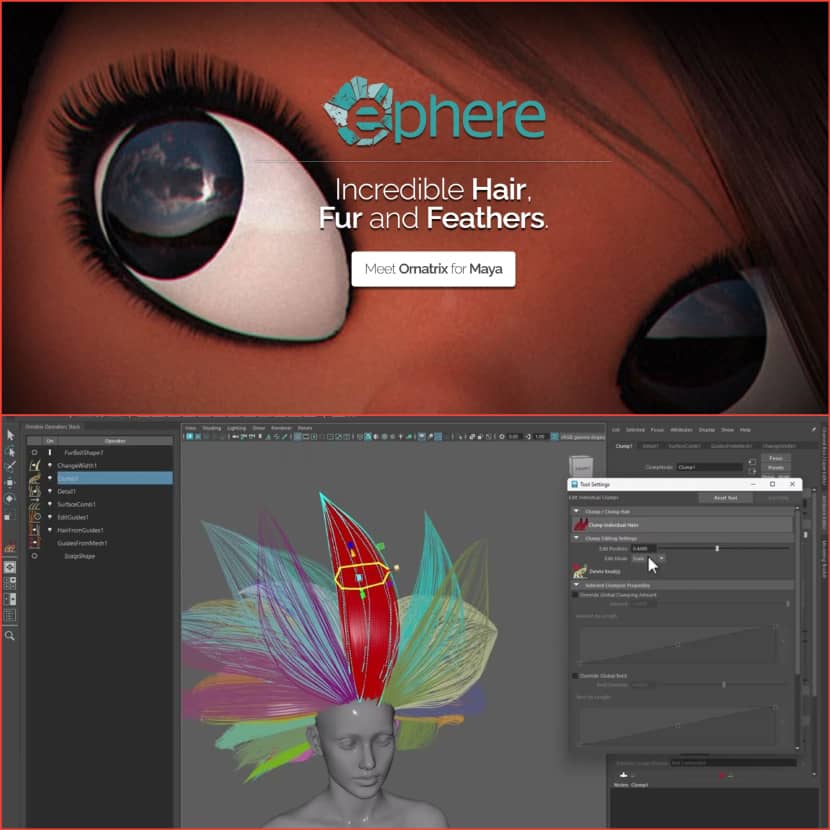Open the Attribute Editor Attributes menu
Screen dimensions: 830x830
tap(681, 430)
